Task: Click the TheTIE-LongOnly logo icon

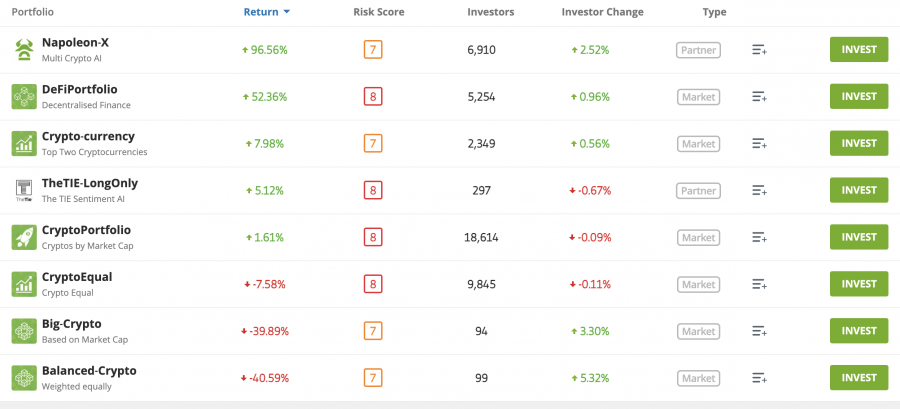Action: tap(24, 190)
